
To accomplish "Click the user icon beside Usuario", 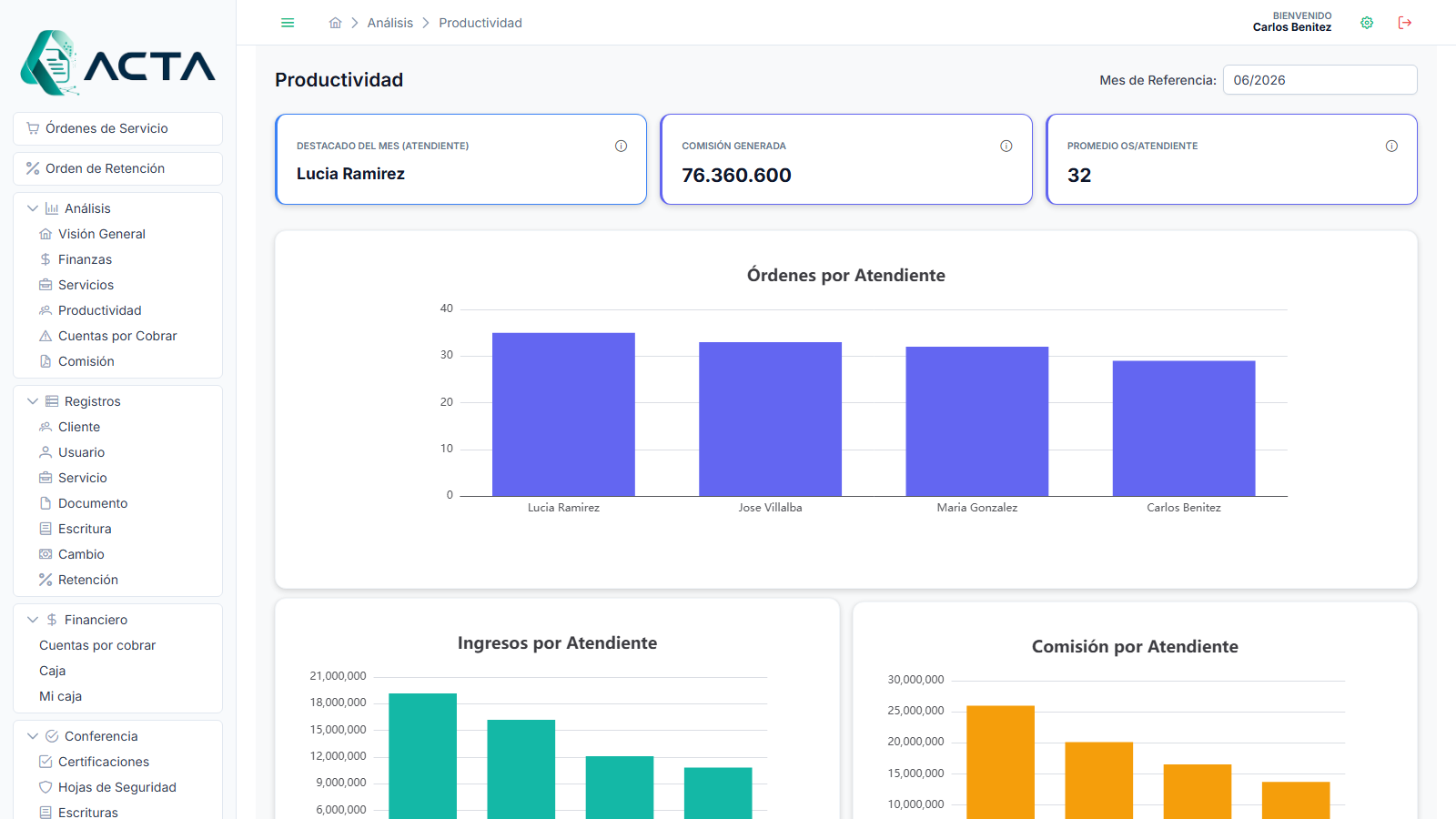I will pos(45,452).
